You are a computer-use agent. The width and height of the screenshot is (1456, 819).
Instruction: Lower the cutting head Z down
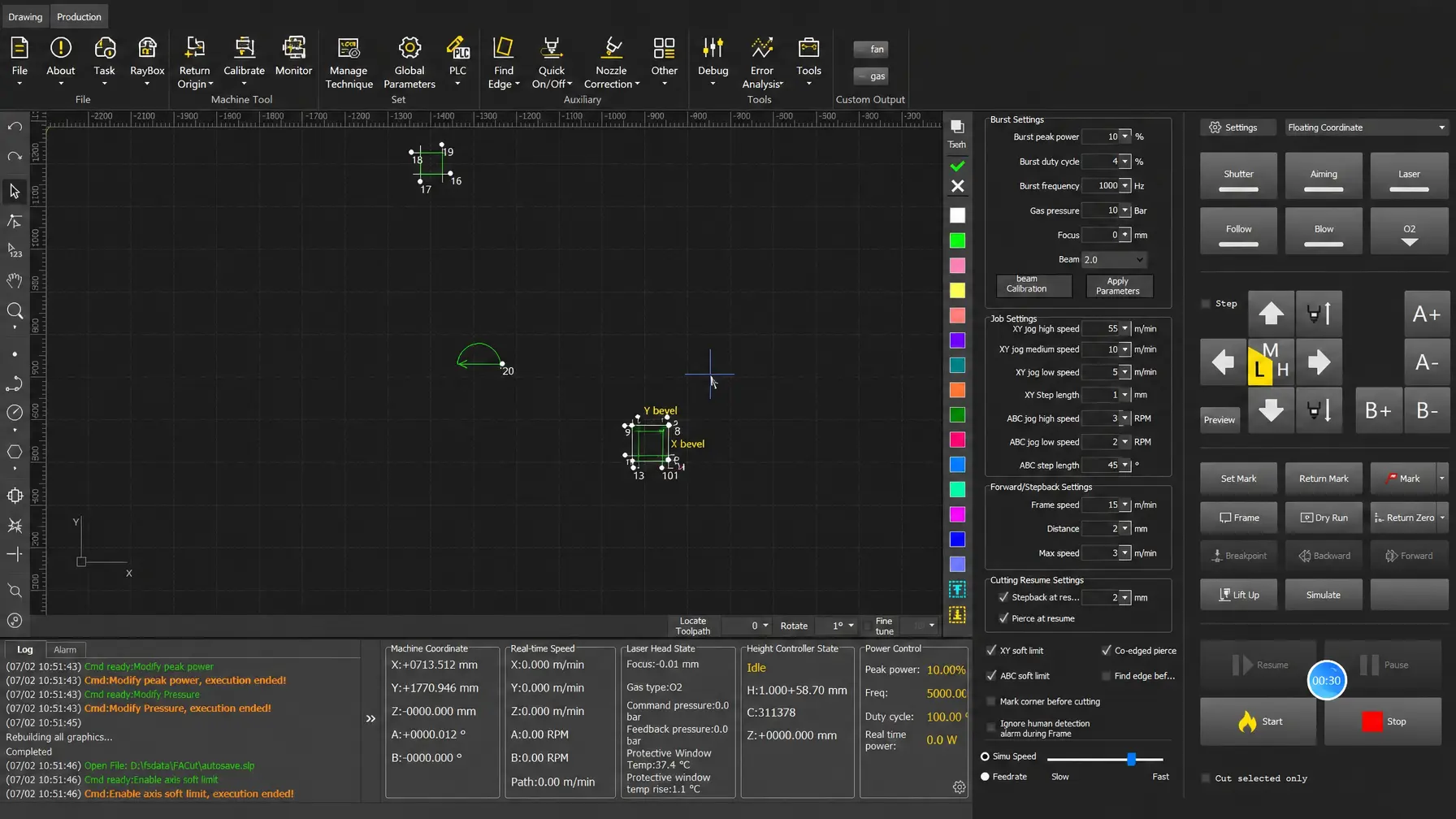coord(1319,410)
